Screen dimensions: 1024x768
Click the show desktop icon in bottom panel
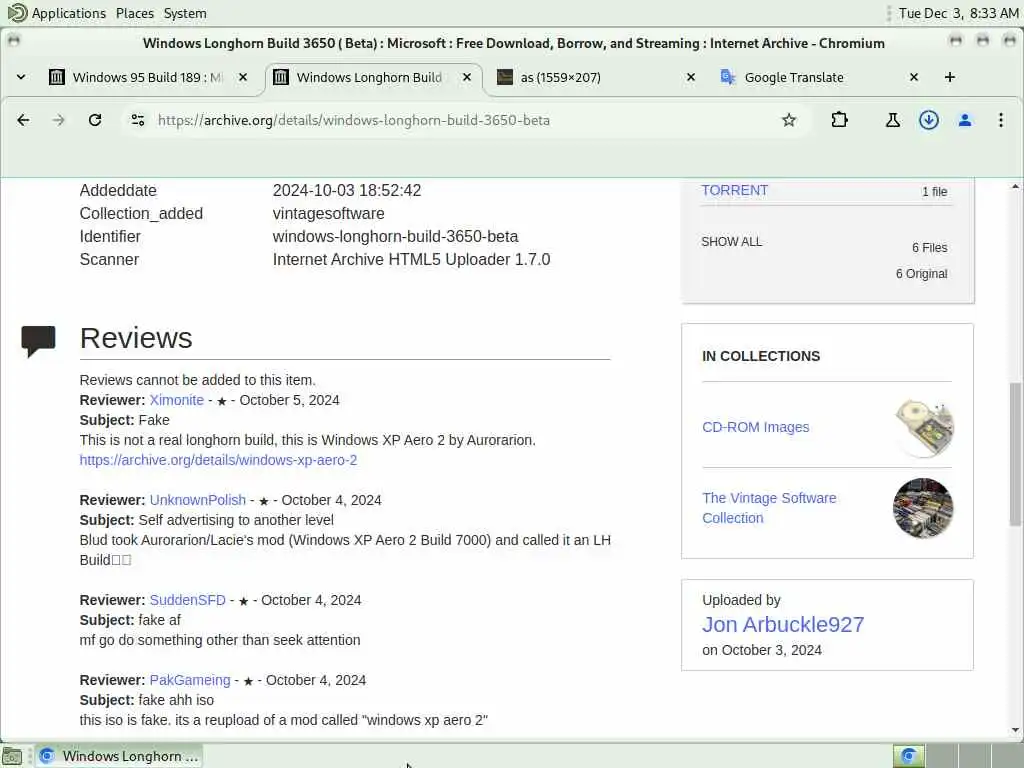point(12,756)
